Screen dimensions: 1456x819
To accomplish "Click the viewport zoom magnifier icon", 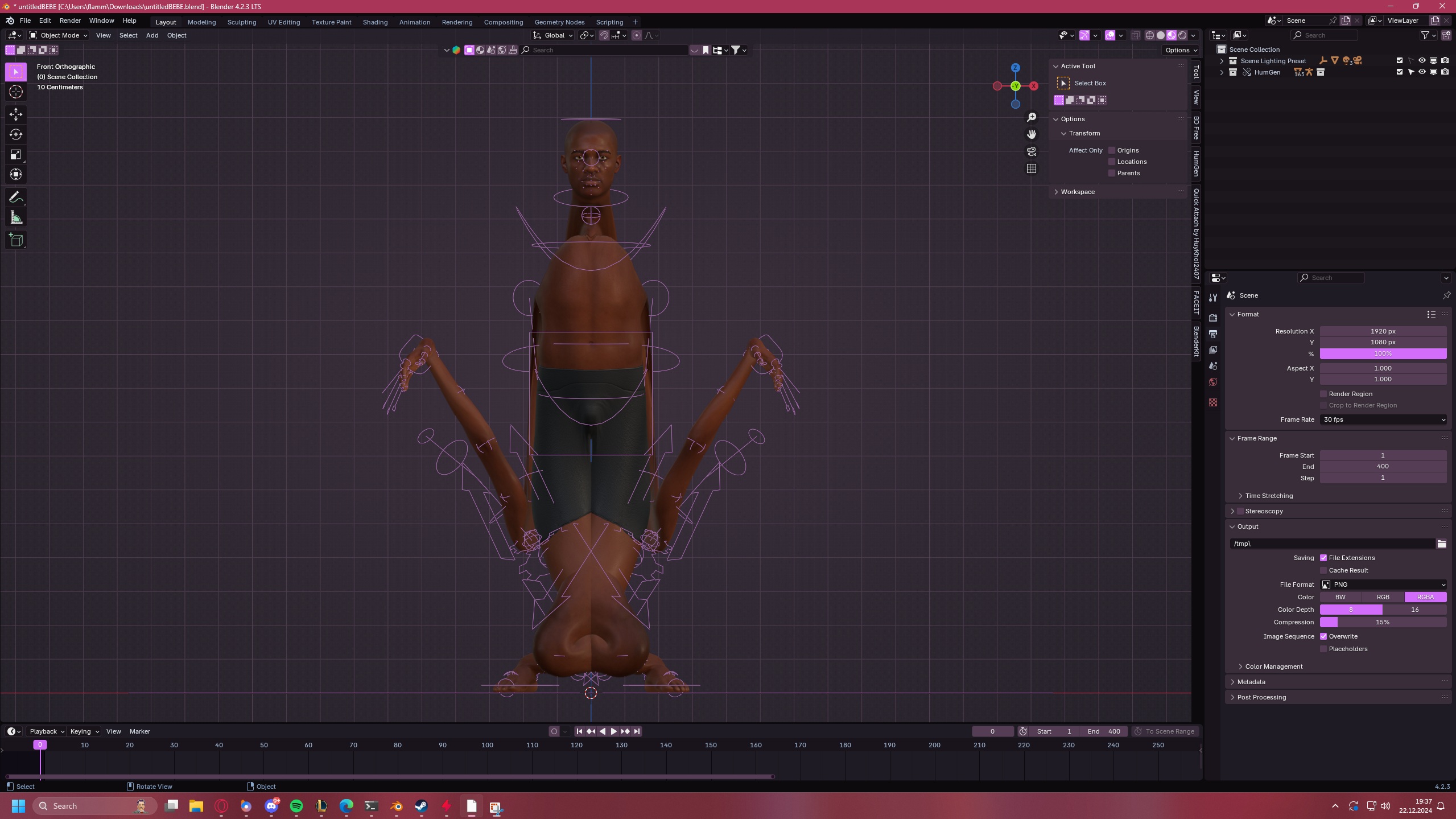I will [1032, 117].
